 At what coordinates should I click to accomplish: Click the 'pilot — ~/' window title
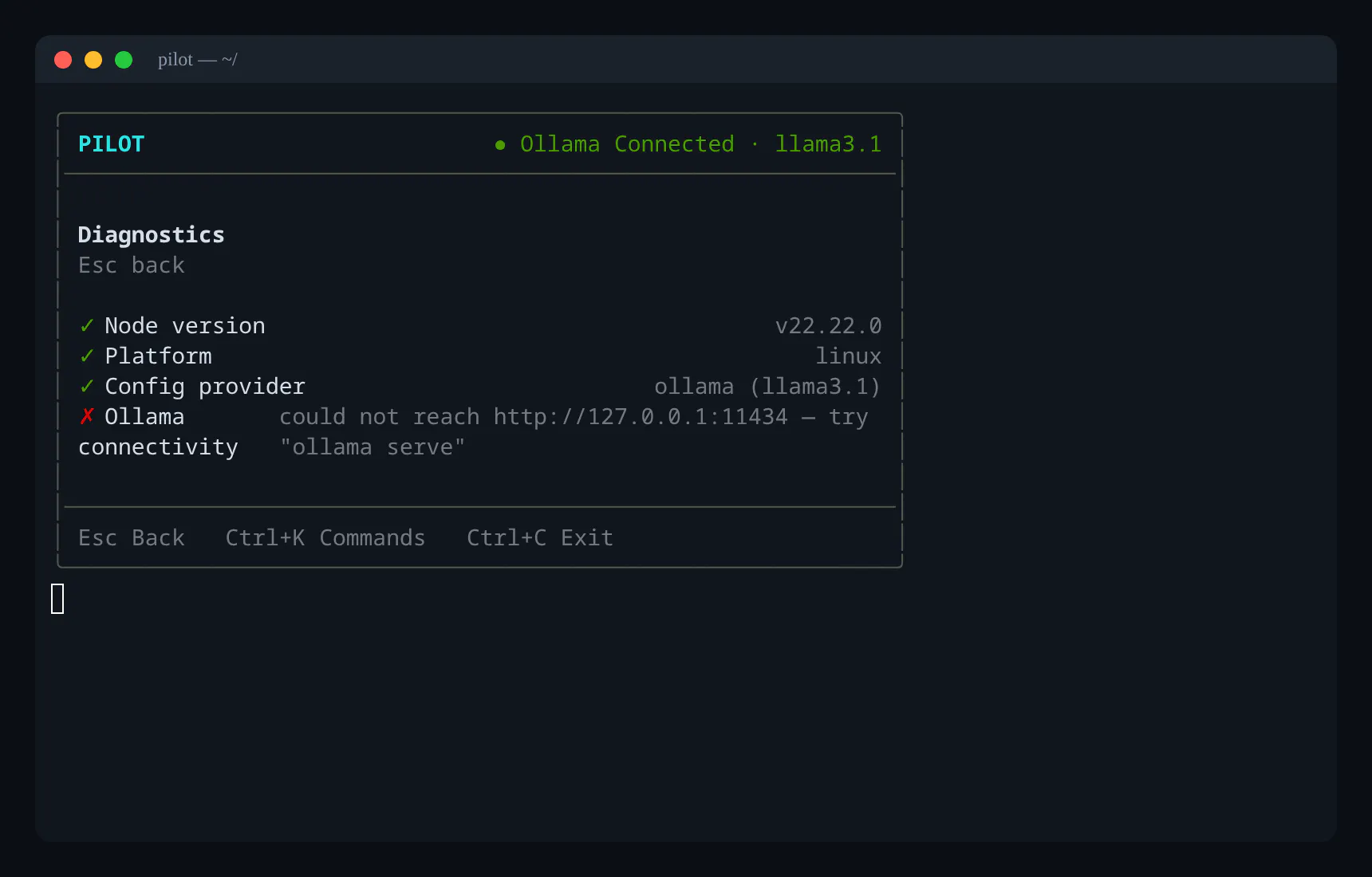[198, 60]
